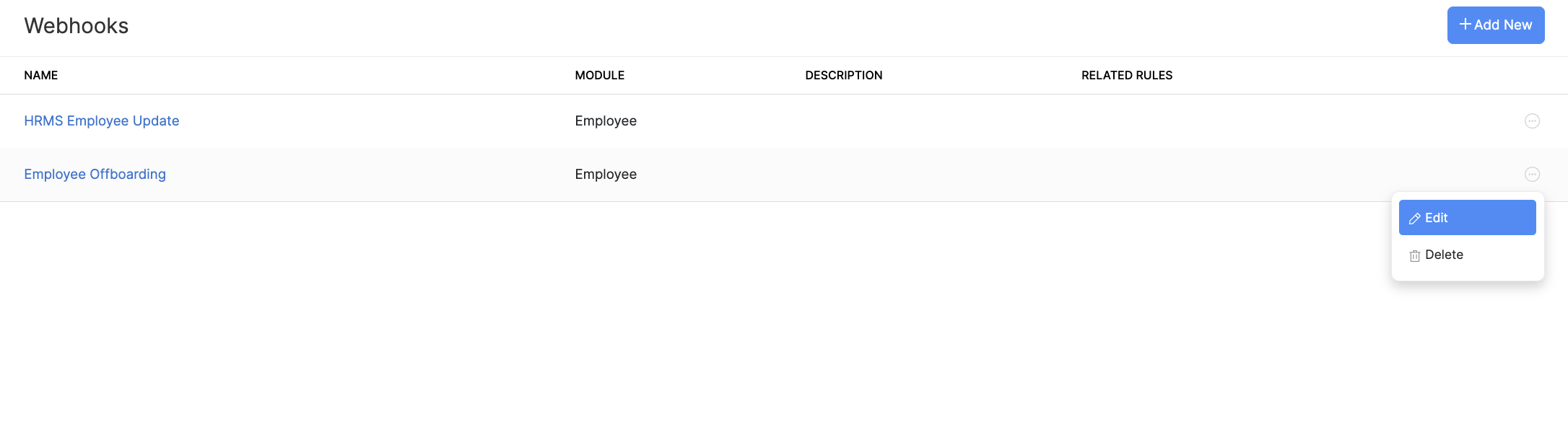Click the Webhooks page title
The height and width of the screenshot is (440, 1568).
click(x=76, y=26)
